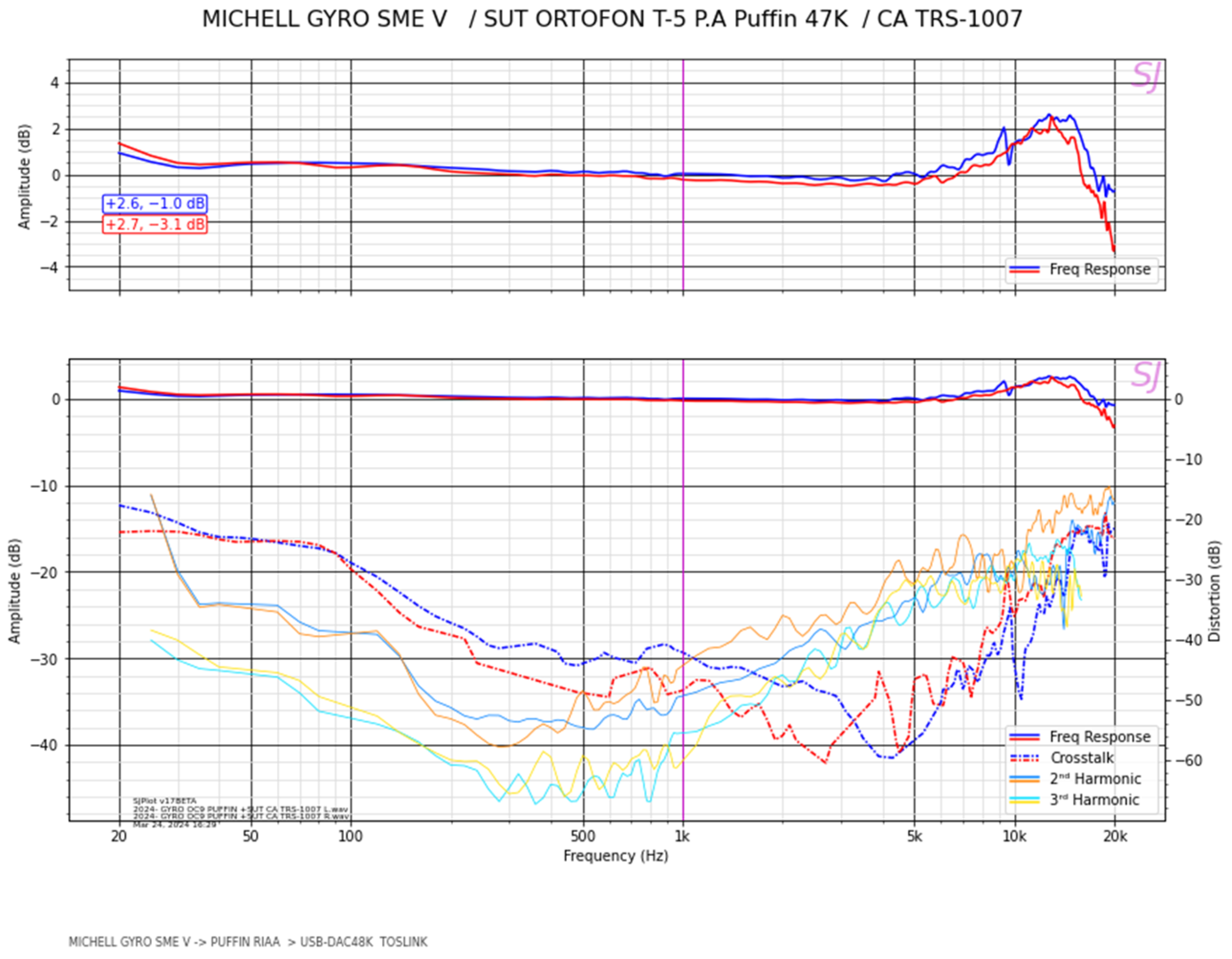Click the Crosstalk dash-dot line sample in legend
This screenshot has height=959, width=1232.
click(x=1024, y=758)
